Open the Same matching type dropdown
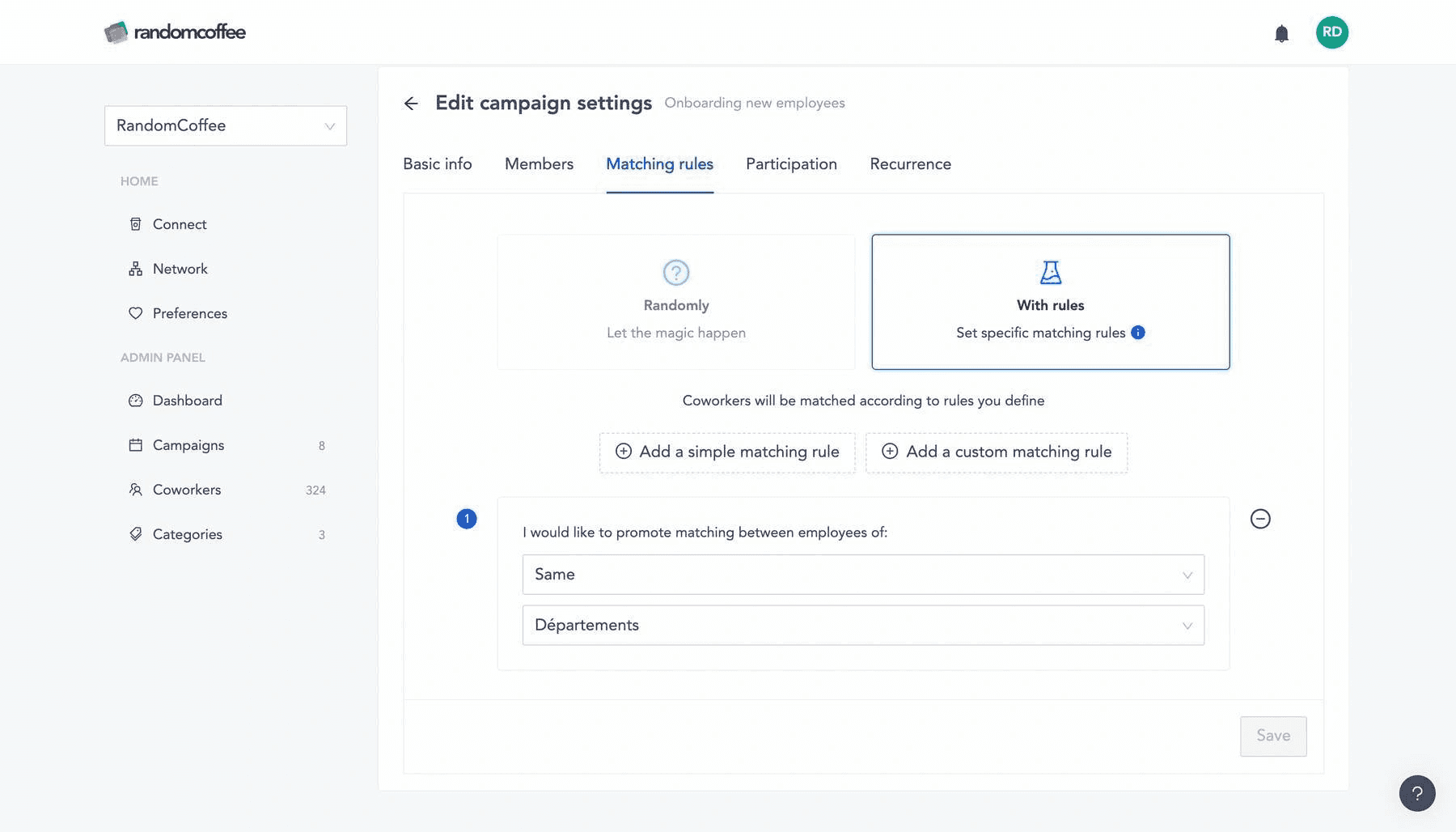The height and width of the screenshot is (832, 1456). coord(863,575)
